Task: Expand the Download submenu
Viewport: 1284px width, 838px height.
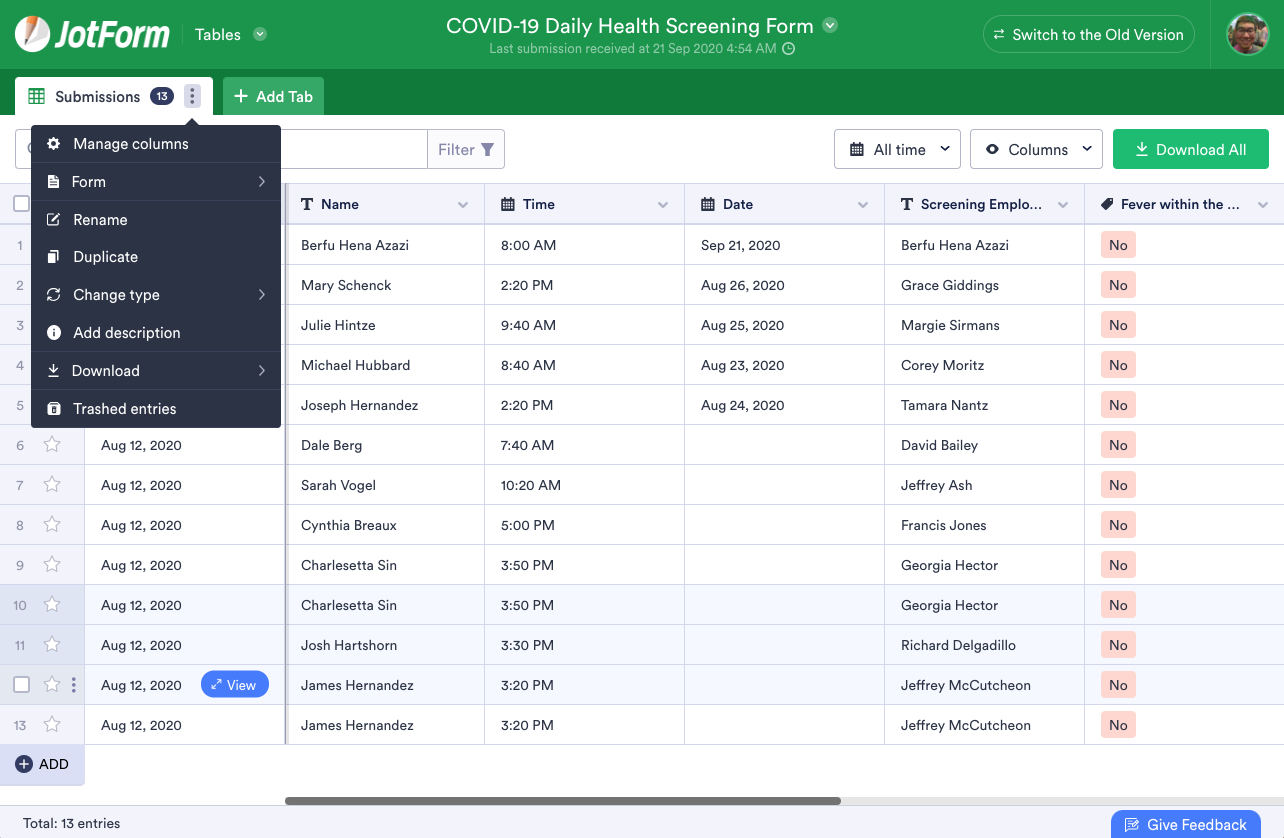Action: tap(156, 371)
